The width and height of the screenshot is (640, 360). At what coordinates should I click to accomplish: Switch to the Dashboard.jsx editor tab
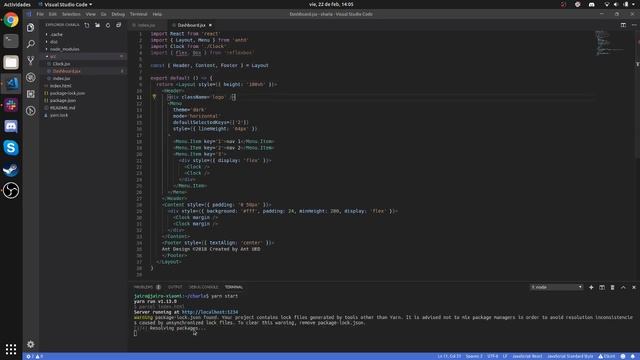(192, 25)
